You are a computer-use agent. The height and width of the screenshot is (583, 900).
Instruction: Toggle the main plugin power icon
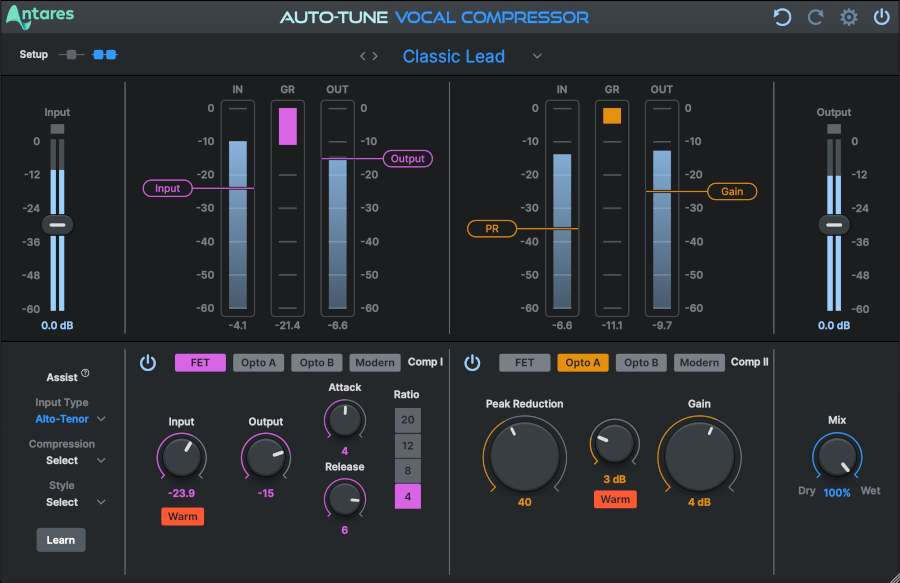[880, 16]
